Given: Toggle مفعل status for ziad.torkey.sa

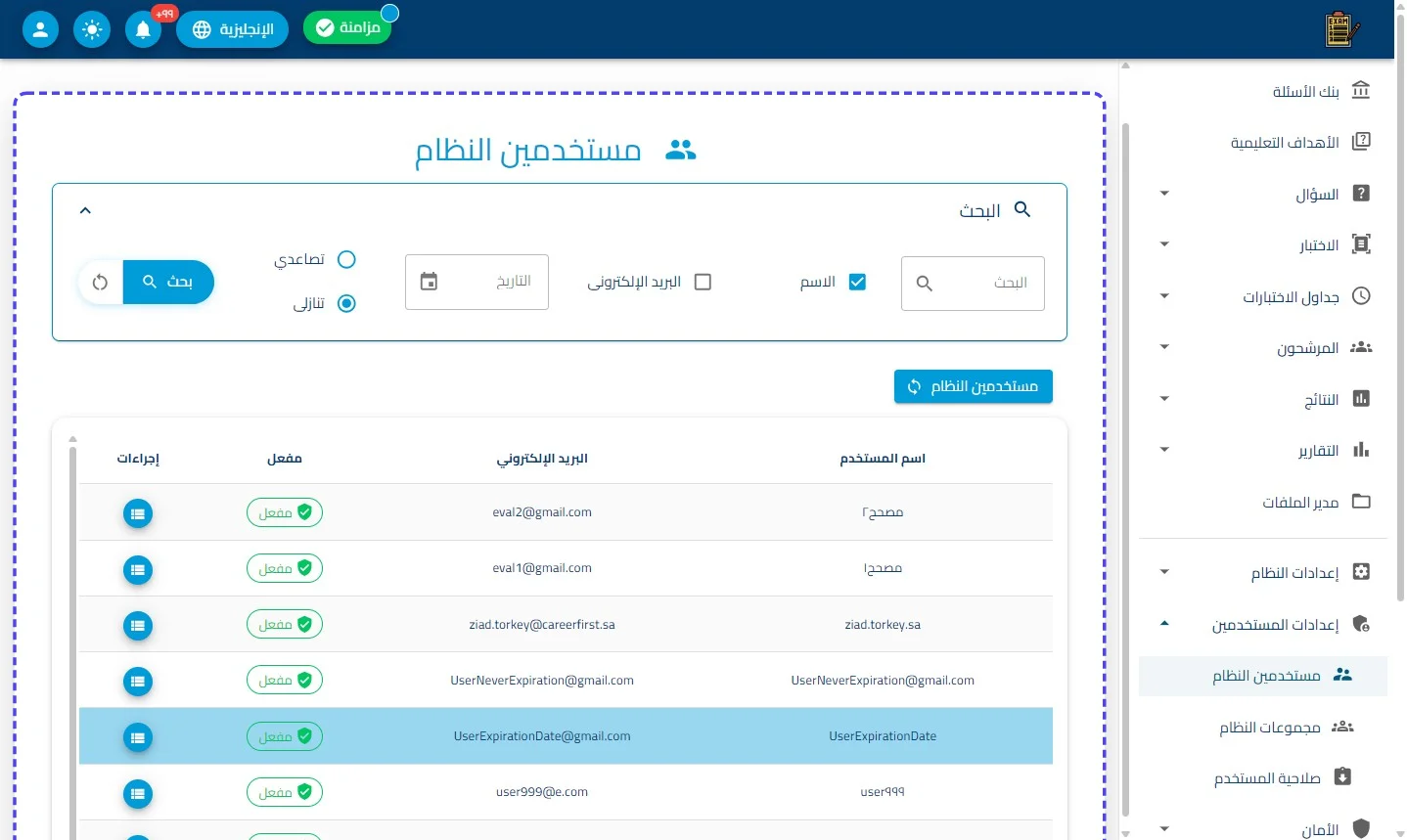Looking at the screenshot, I should pyautogui.click(x=285, y=624).
